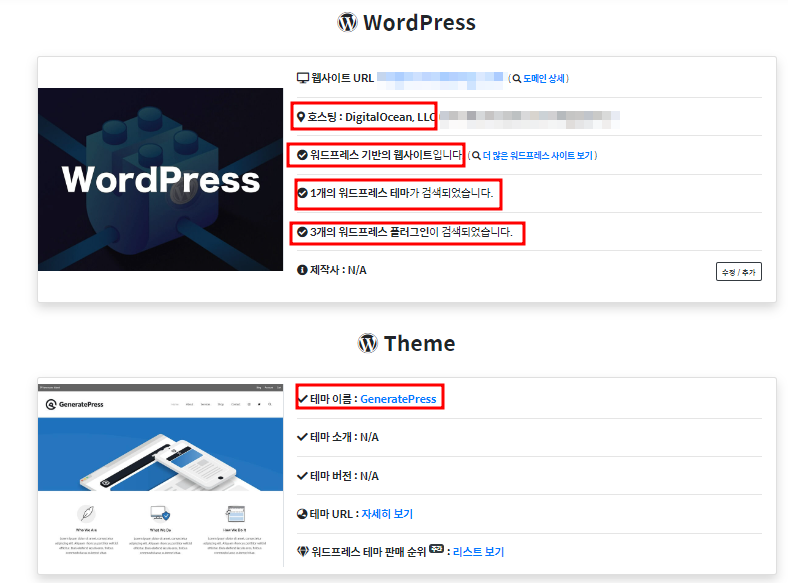Click the blurred website URL value
The image size is (788, 583).
(440, 80)
